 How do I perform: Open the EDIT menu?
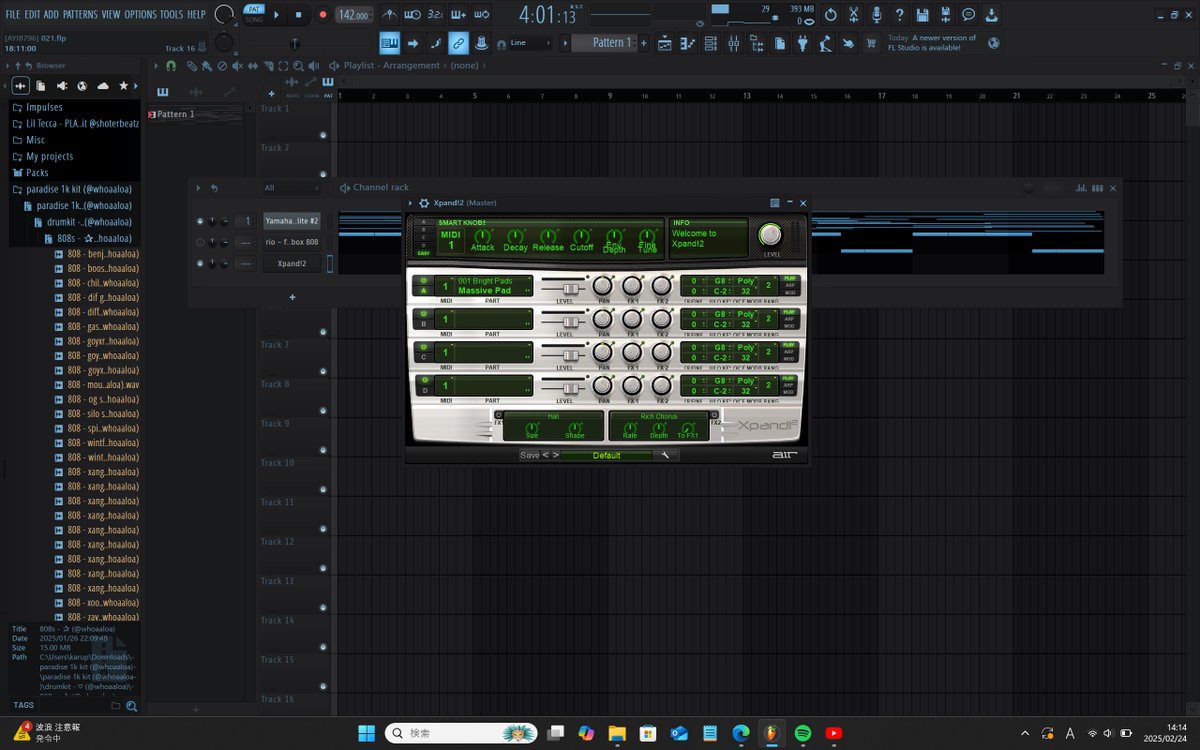pyautogui.click(x=33, y=15)
